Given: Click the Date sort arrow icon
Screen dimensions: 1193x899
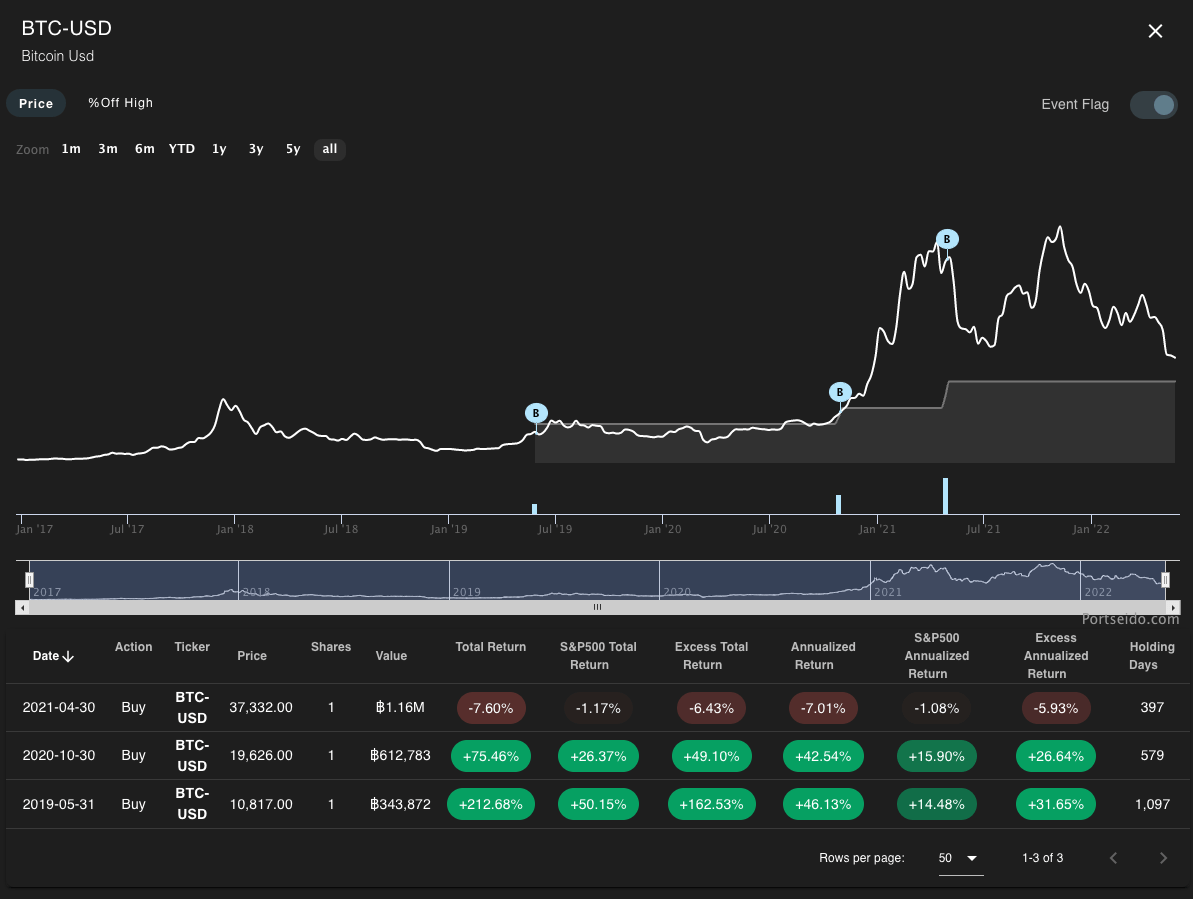Looking at the screenshot, I should (69, 655).
